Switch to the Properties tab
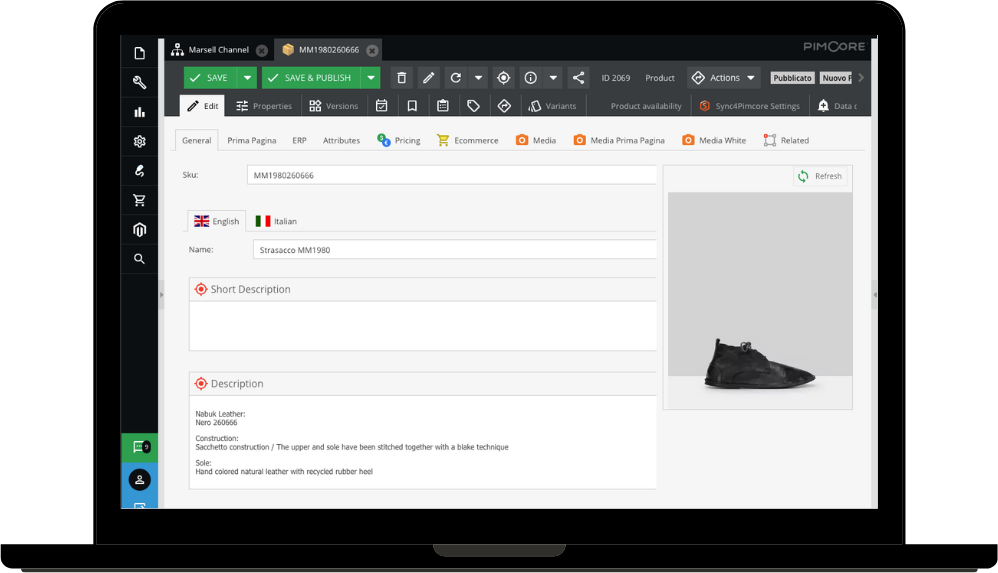 tap(264, 106)
